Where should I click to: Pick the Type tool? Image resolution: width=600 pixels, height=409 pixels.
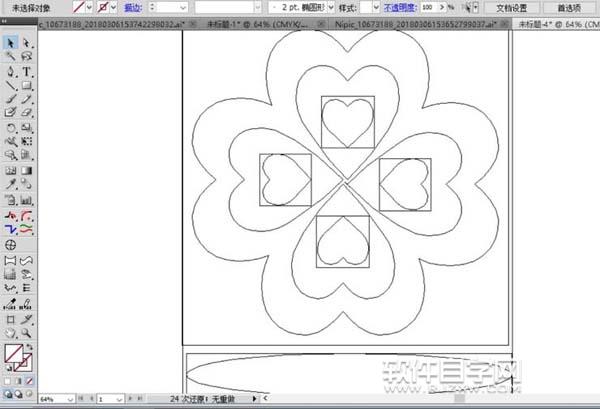coord(27,72)
